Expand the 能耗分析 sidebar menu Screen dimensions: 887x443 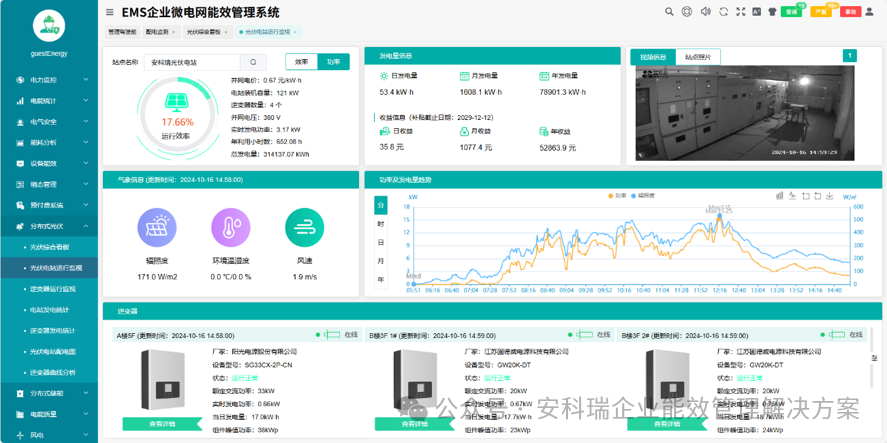49,143
